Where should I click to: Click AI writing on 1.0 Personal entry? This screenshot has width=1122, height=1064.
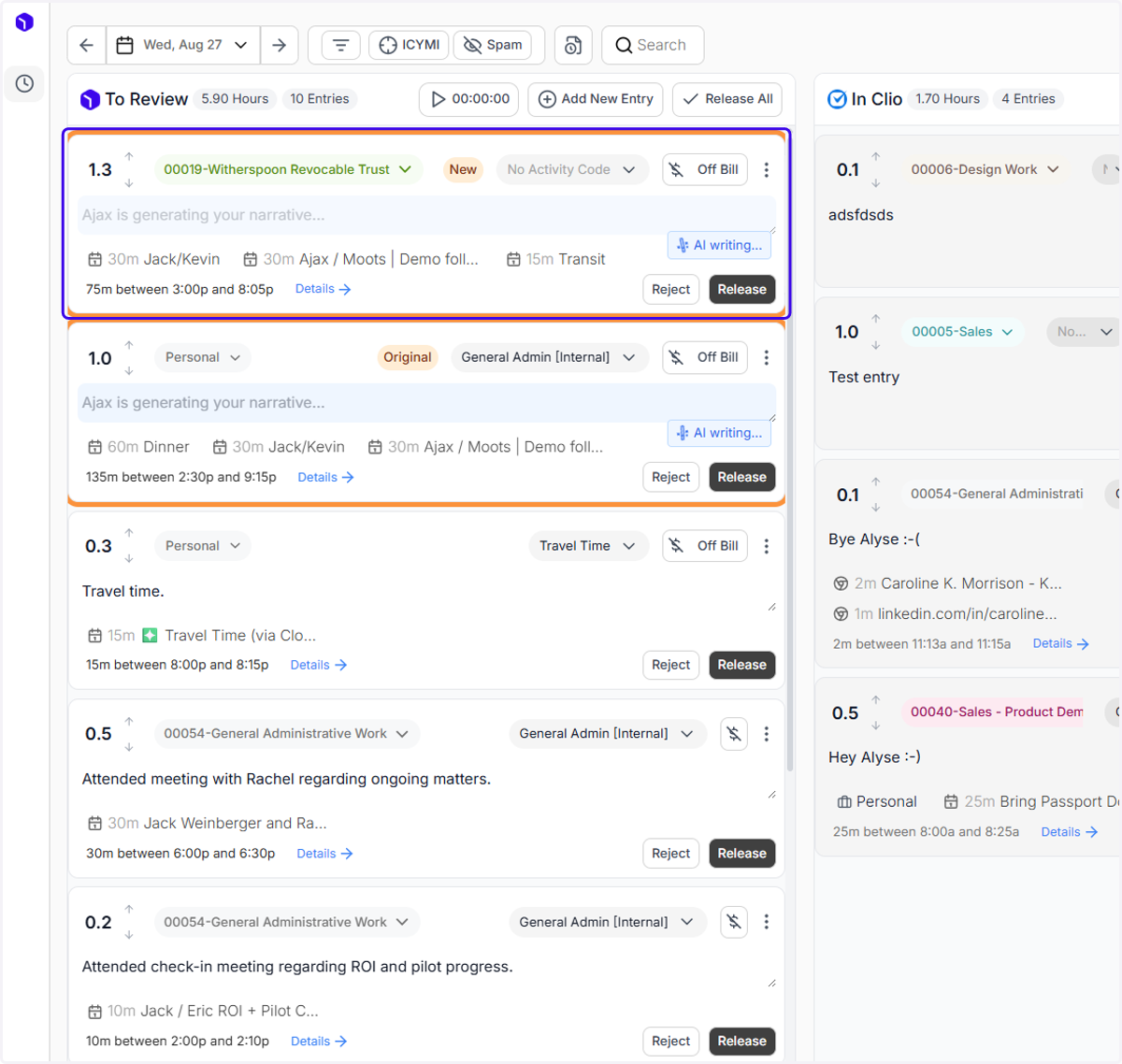click(x=720, y=433)
